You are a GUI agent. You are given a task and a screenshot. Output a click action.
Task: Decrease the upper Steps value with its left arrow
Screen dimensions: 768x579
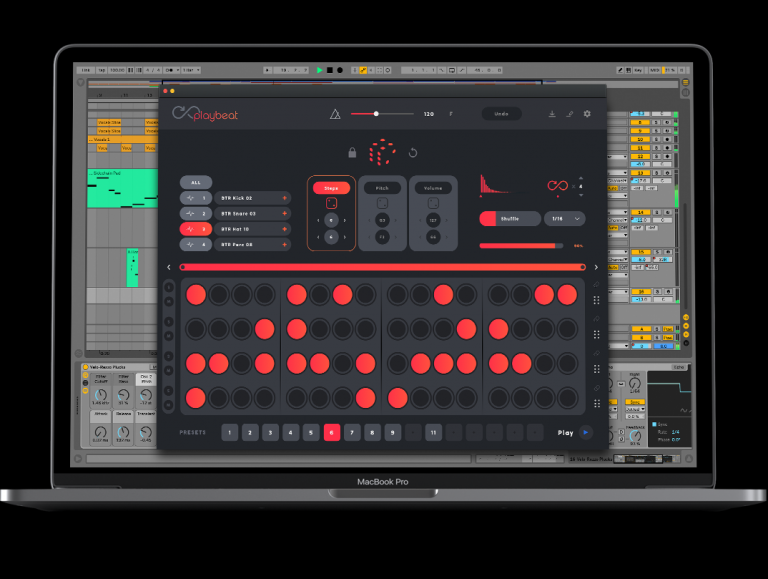coord(318,220)
